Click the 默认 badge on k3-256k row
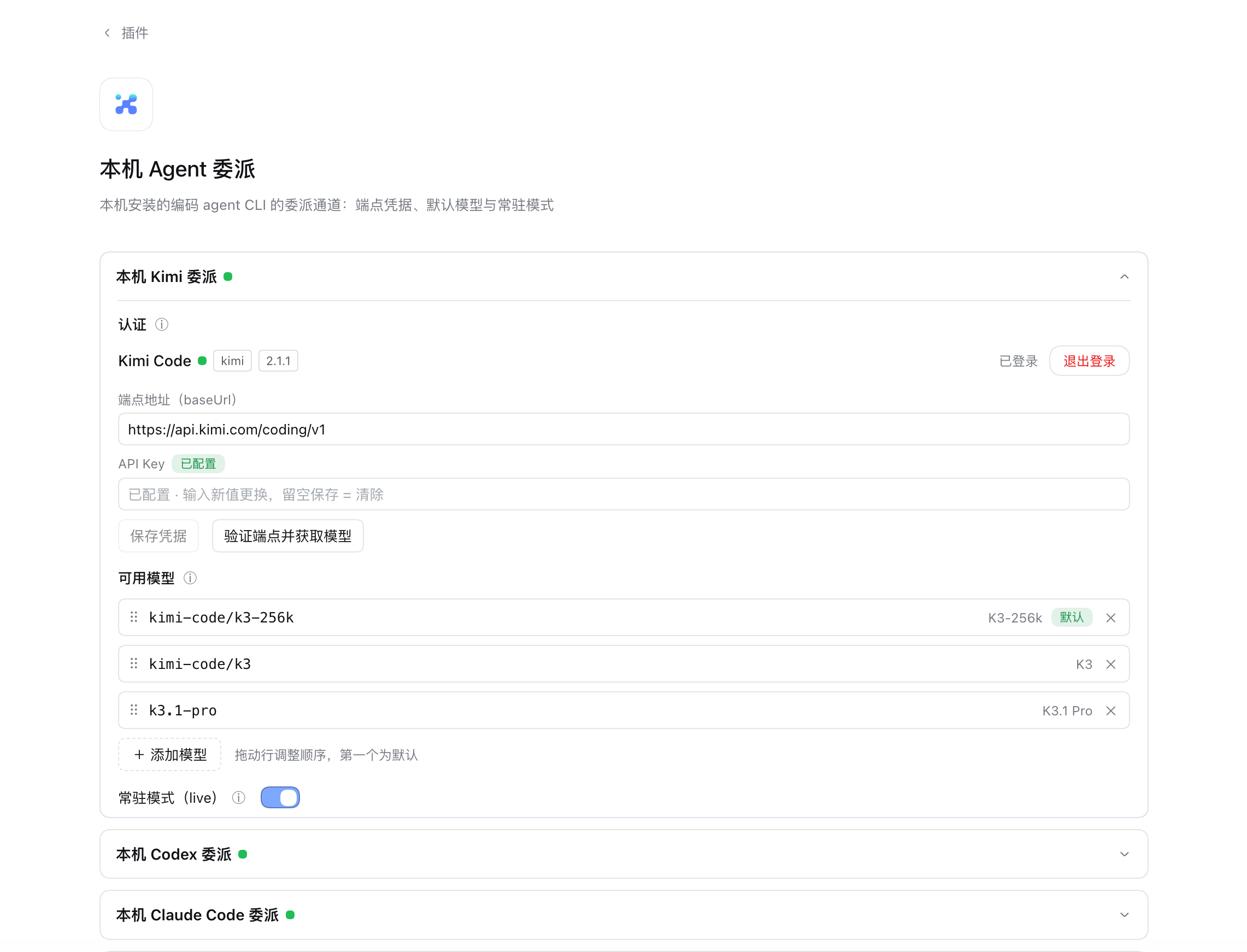The height and width of the screenshot is (952, 1247). point(1072,617)
